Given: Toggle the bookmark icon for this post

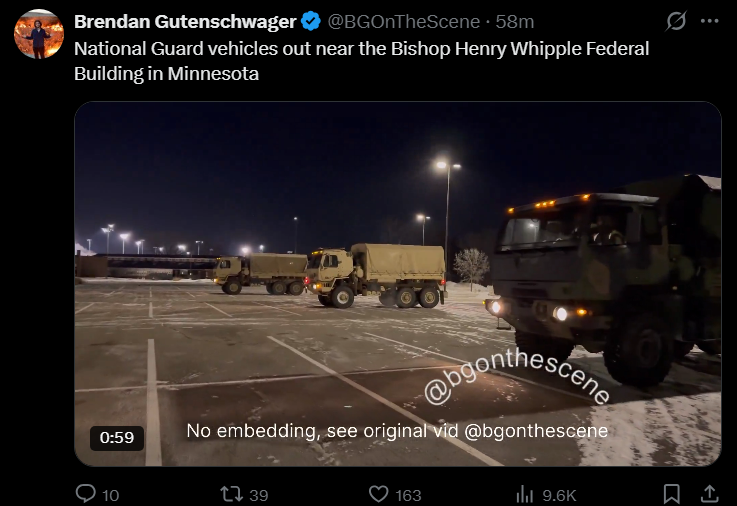Looking at the screenshot, I should click(x=672, y=494).
